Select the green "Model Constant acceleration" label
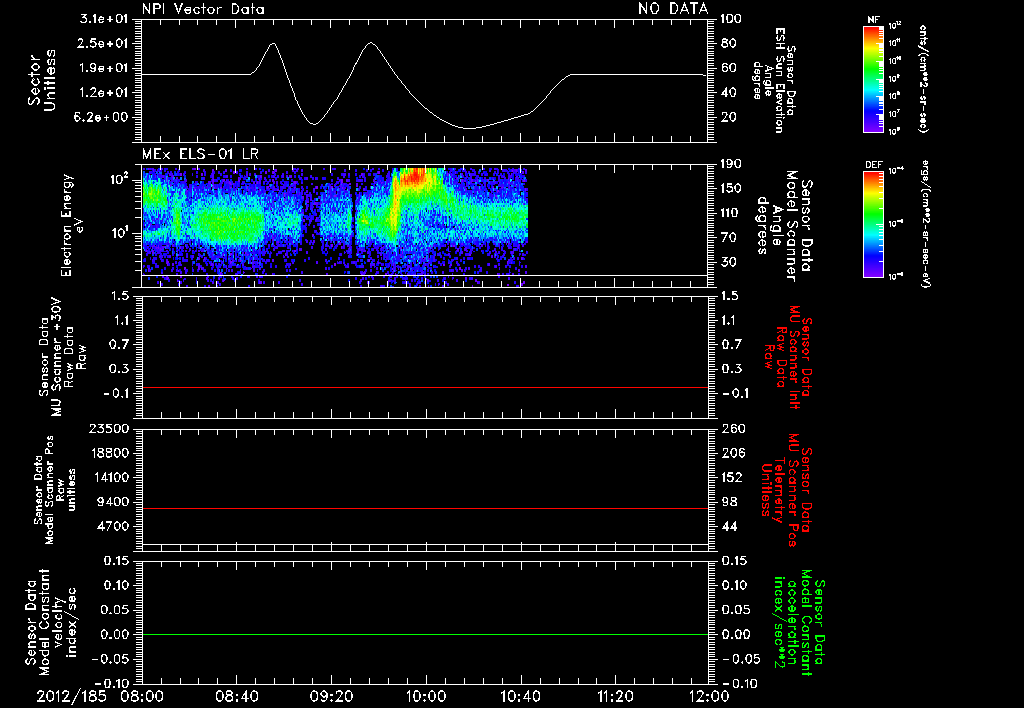This screenshot has height=708, width=1024. coord(799,622)
